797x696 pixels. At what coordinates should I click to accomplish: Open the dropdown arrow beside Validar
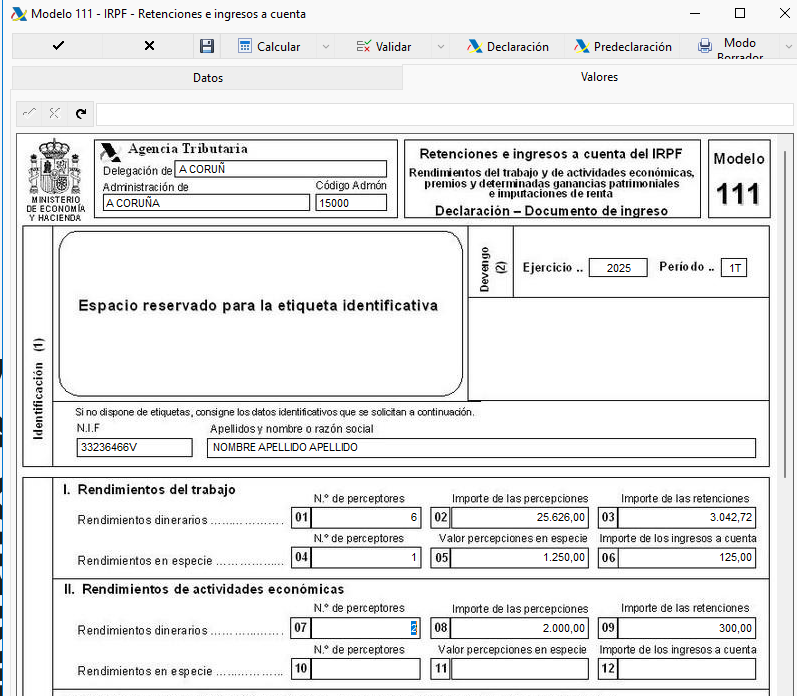(439, 47)
